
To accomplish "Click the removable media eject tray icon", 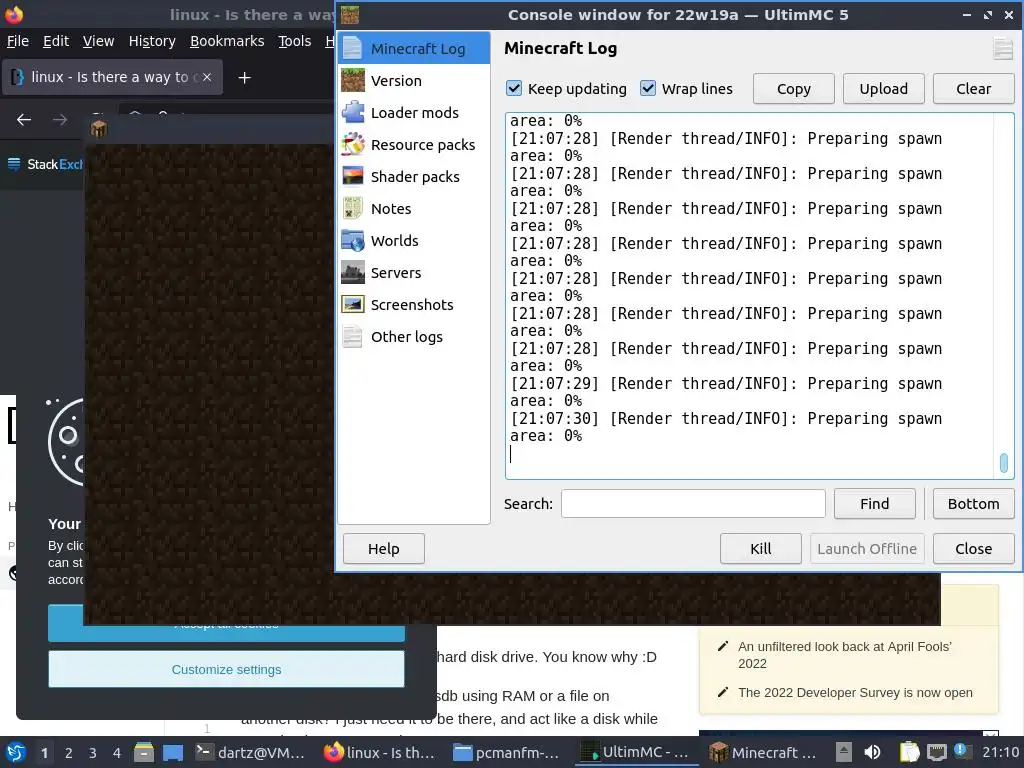I will [x=844, y=752].
